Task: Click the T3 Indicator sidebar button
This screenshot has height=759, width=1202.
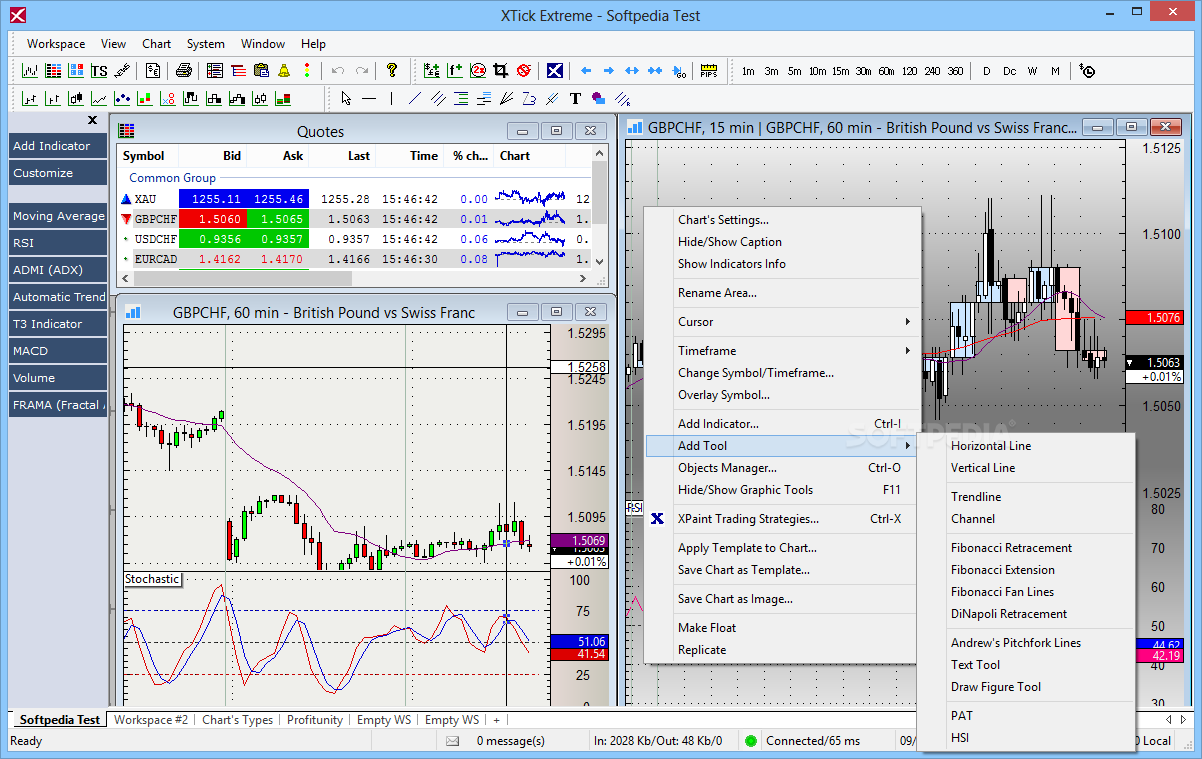Action: pos(58,324)
